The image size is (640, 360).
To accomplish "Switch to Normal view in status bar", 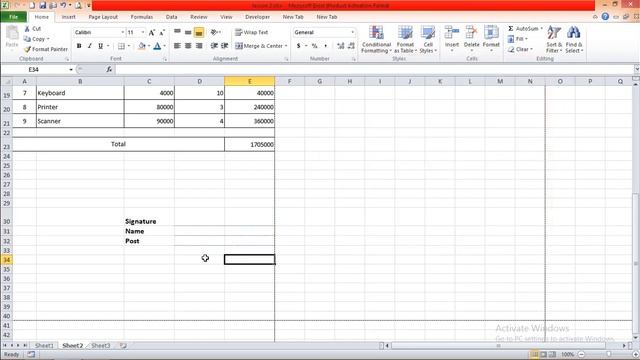I will (x=534, y=354).
